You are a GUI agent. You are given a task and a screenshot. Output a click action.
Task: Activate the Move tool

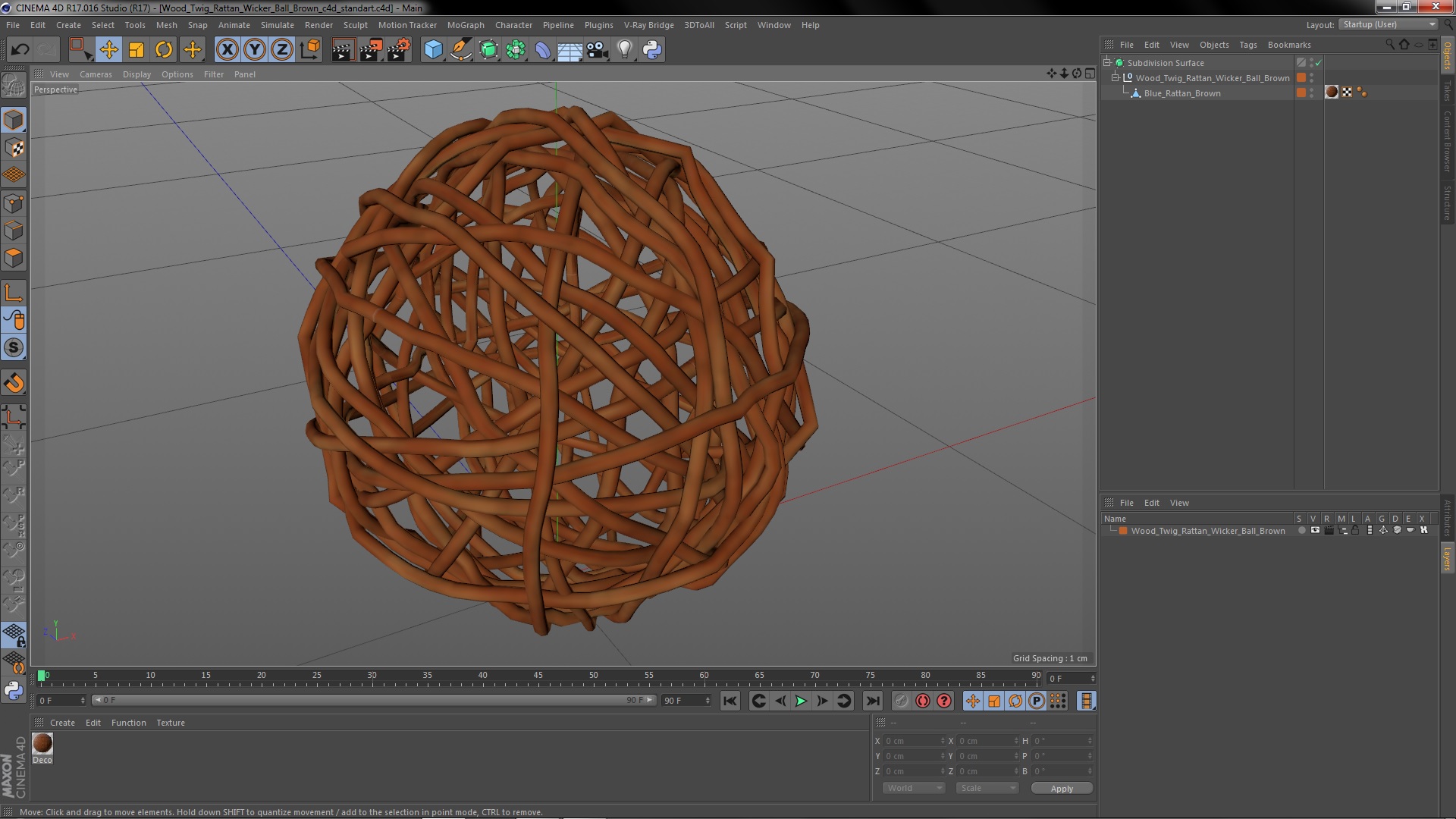pyautogui.click(x=108, y=50)
